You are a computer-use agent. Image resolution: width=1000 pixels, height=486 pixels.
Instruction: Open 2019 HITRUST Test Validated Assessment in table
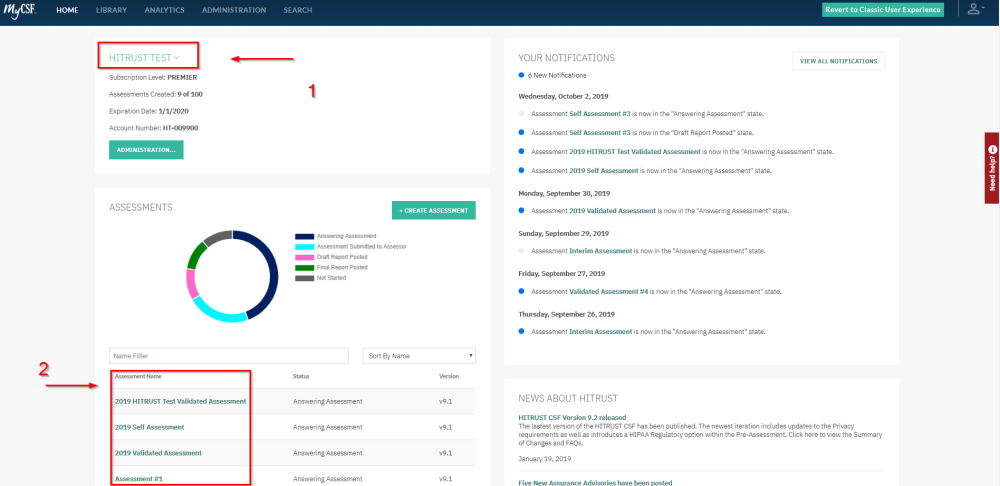tap(180, 402)
